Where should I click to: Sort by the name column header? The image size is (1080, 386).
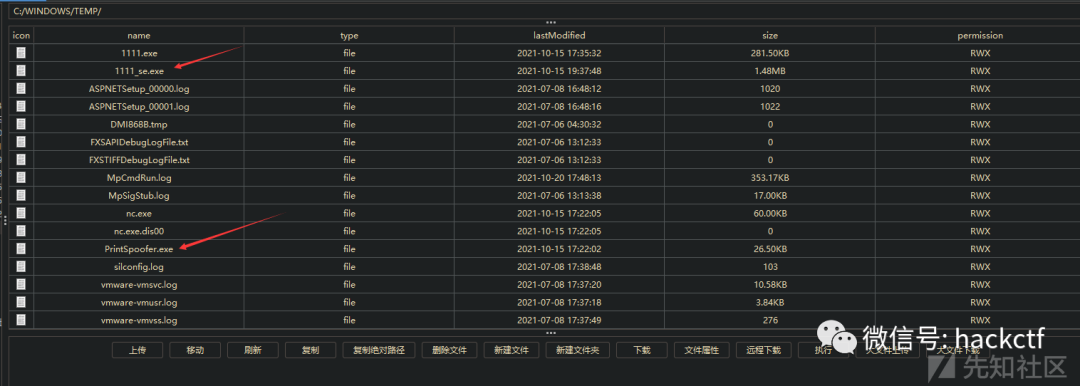click(138, 35)
